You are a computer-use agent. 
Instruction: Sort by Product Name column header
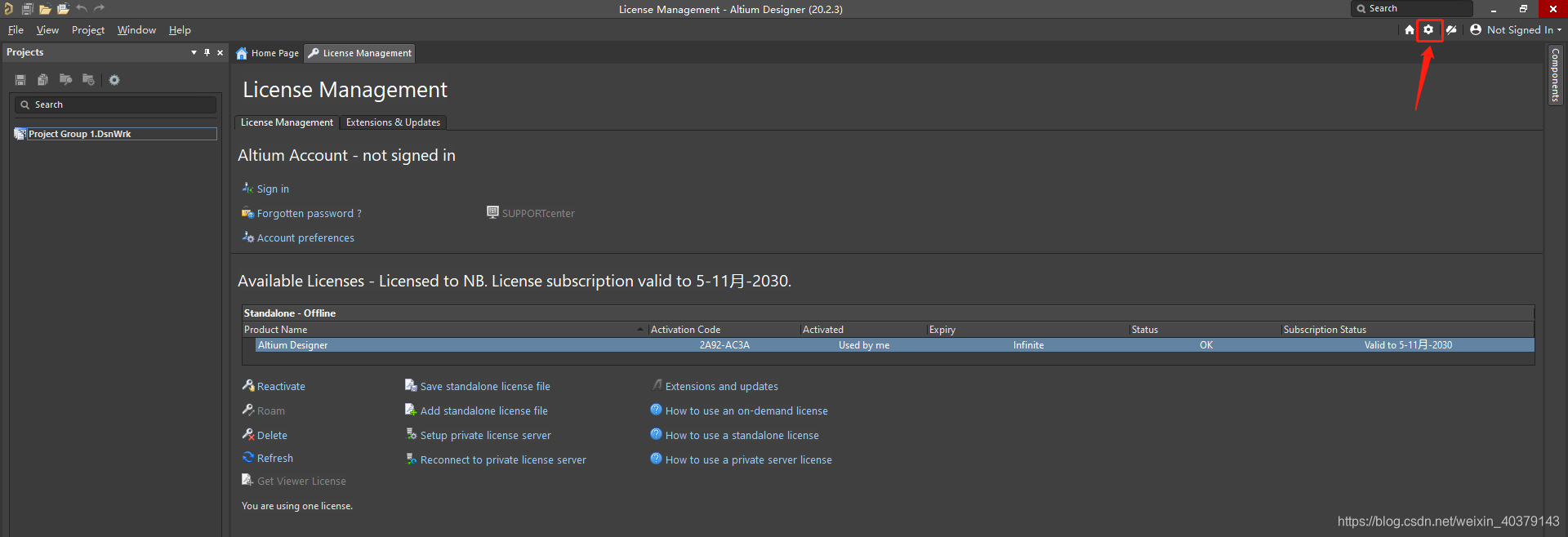pyautogui.click(x=444, y=330)
